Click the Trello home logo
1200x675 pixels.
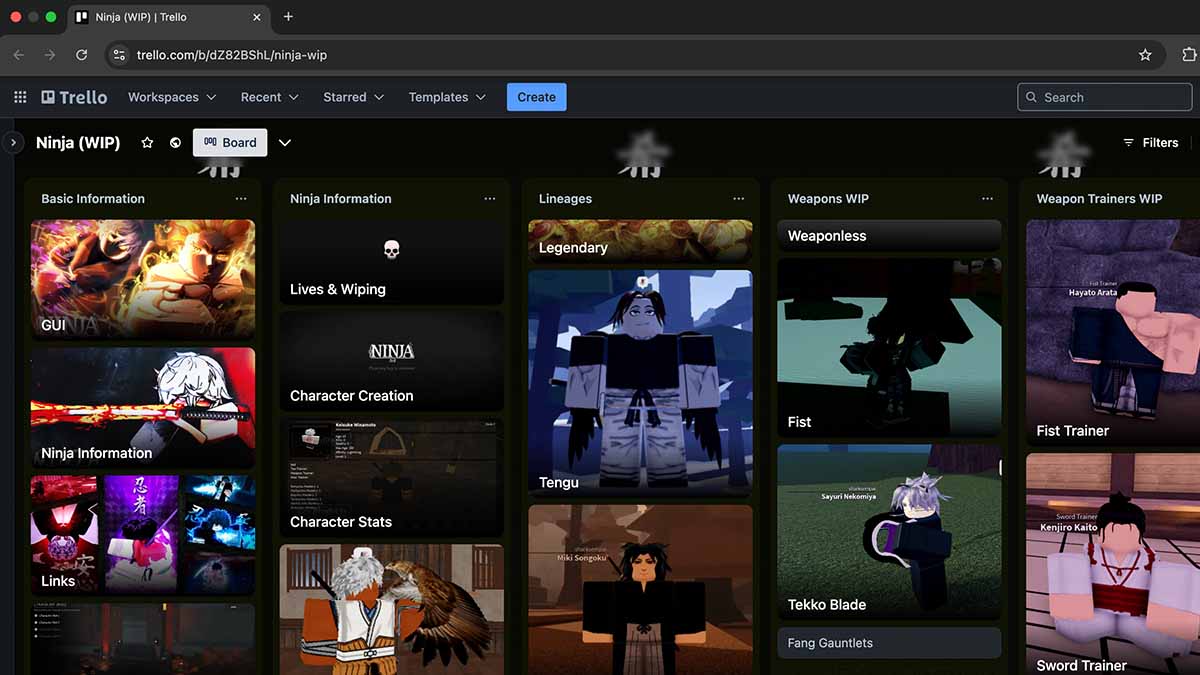[74, 97]
